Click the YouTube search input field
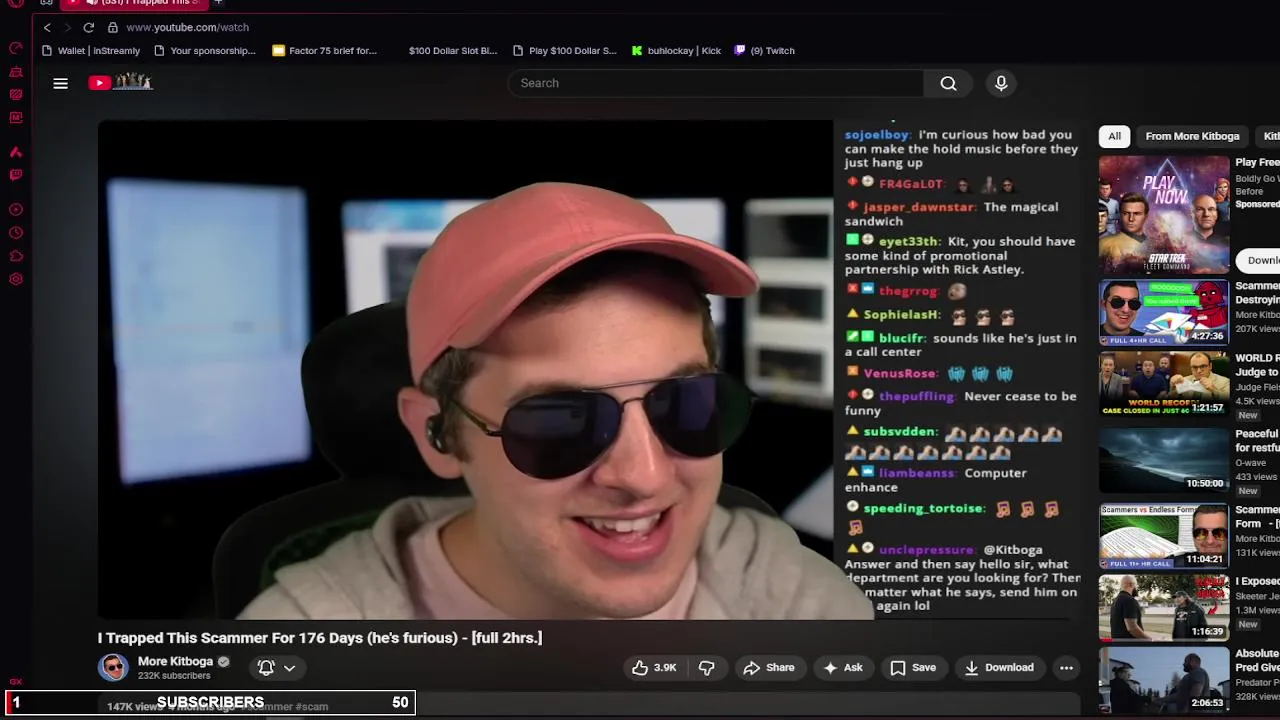The width and height of the screenshot is (1280, 720). point(715,83)
